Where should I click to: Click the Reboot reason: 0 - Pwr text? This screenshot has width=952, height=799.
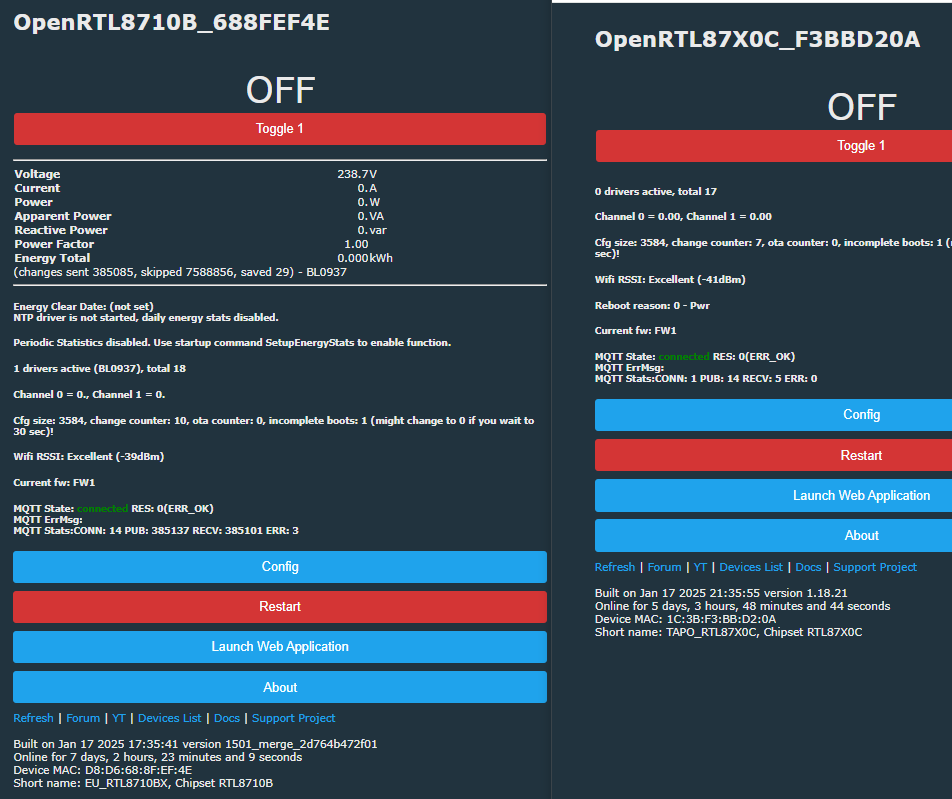pos(652,306)
